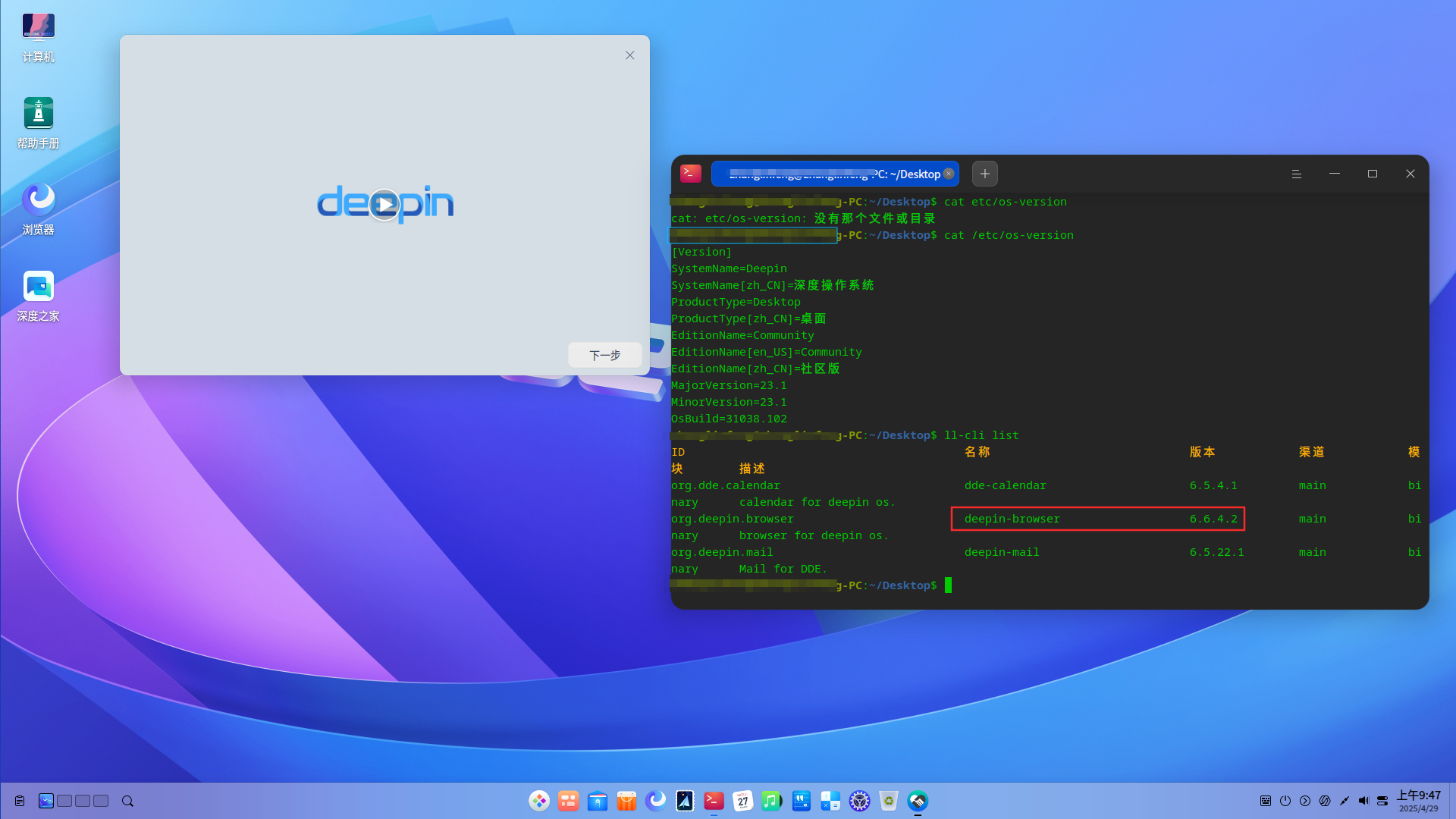
Task: Expand the collapsed tray arrow icon
Action: 1305,801
